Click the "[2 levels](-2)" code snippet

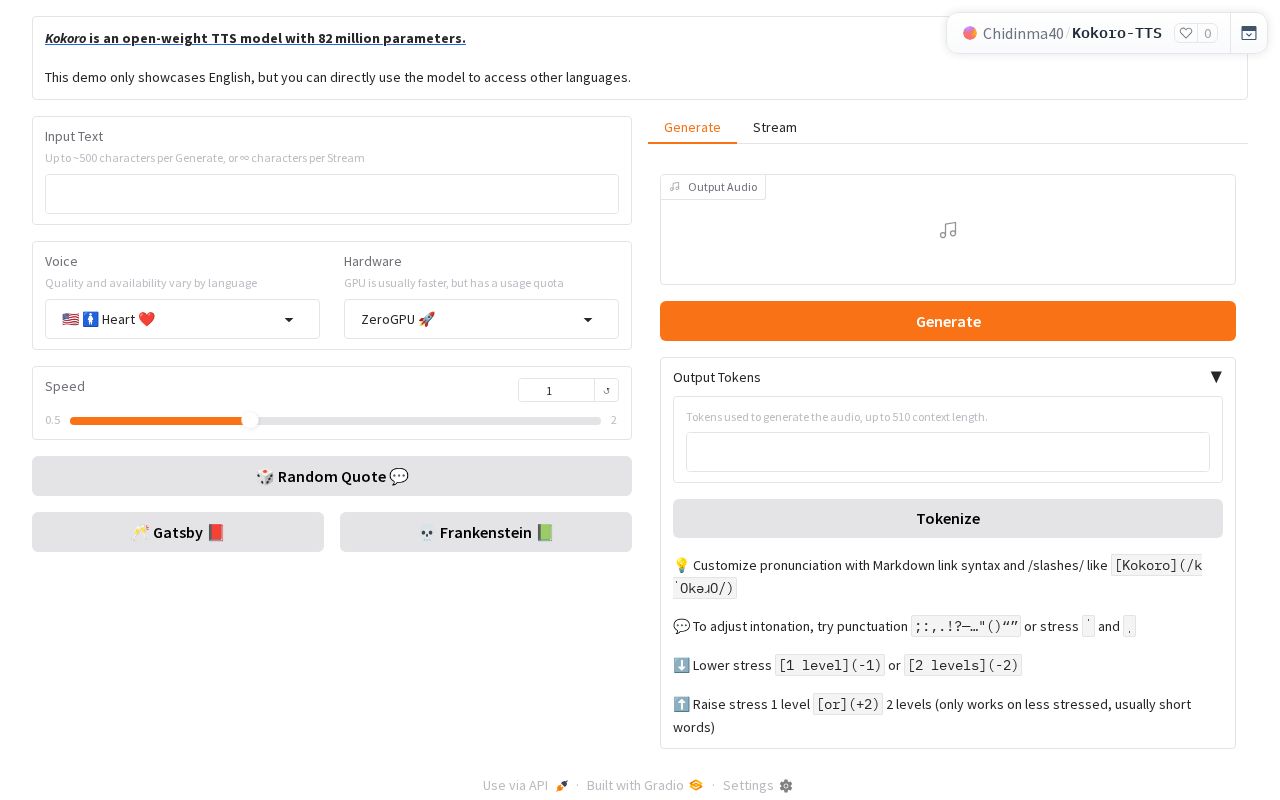(963, 665)
